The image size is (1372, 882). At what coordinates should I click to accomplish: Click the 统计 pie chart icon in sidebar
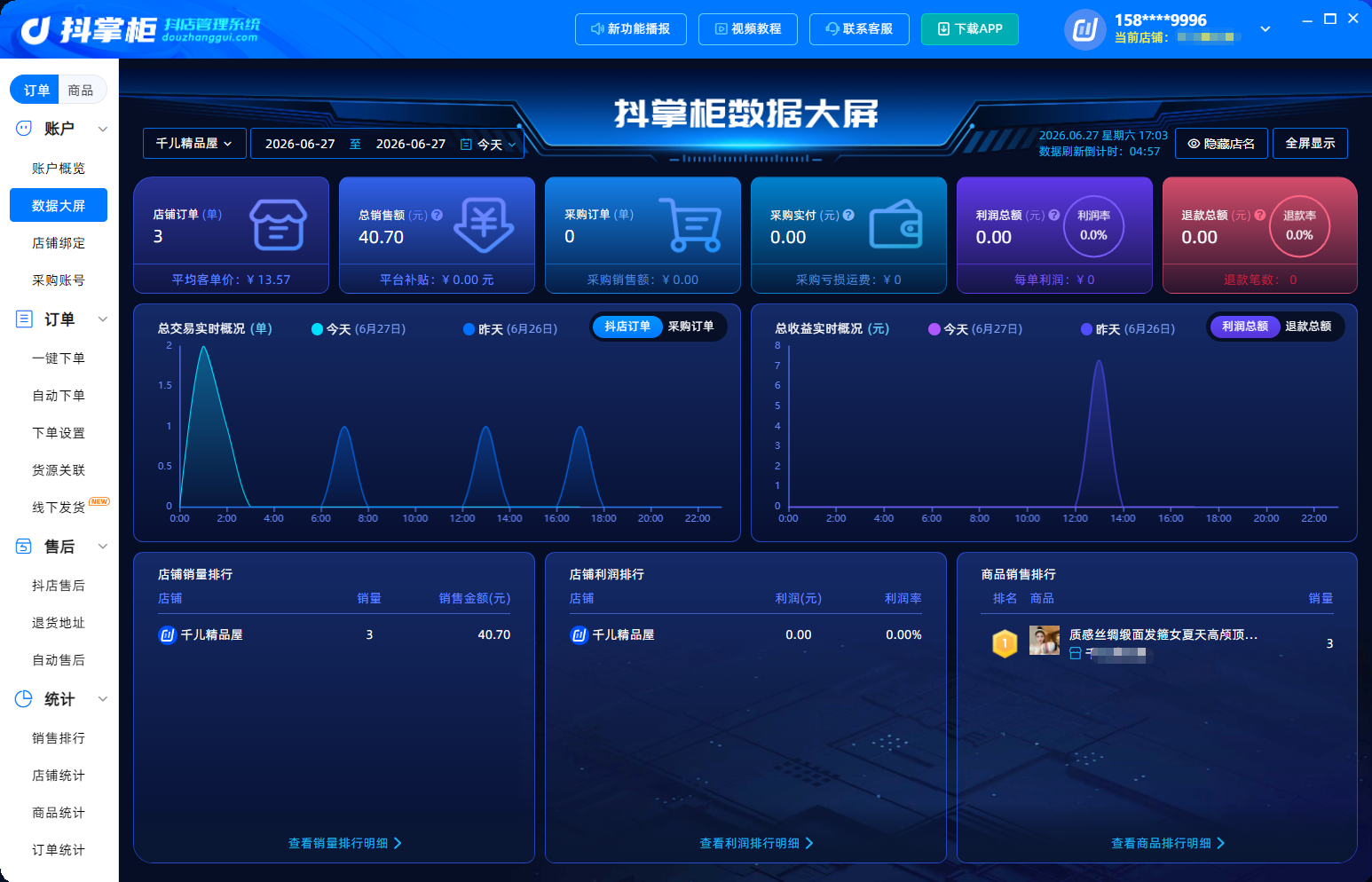pos(24,699)
